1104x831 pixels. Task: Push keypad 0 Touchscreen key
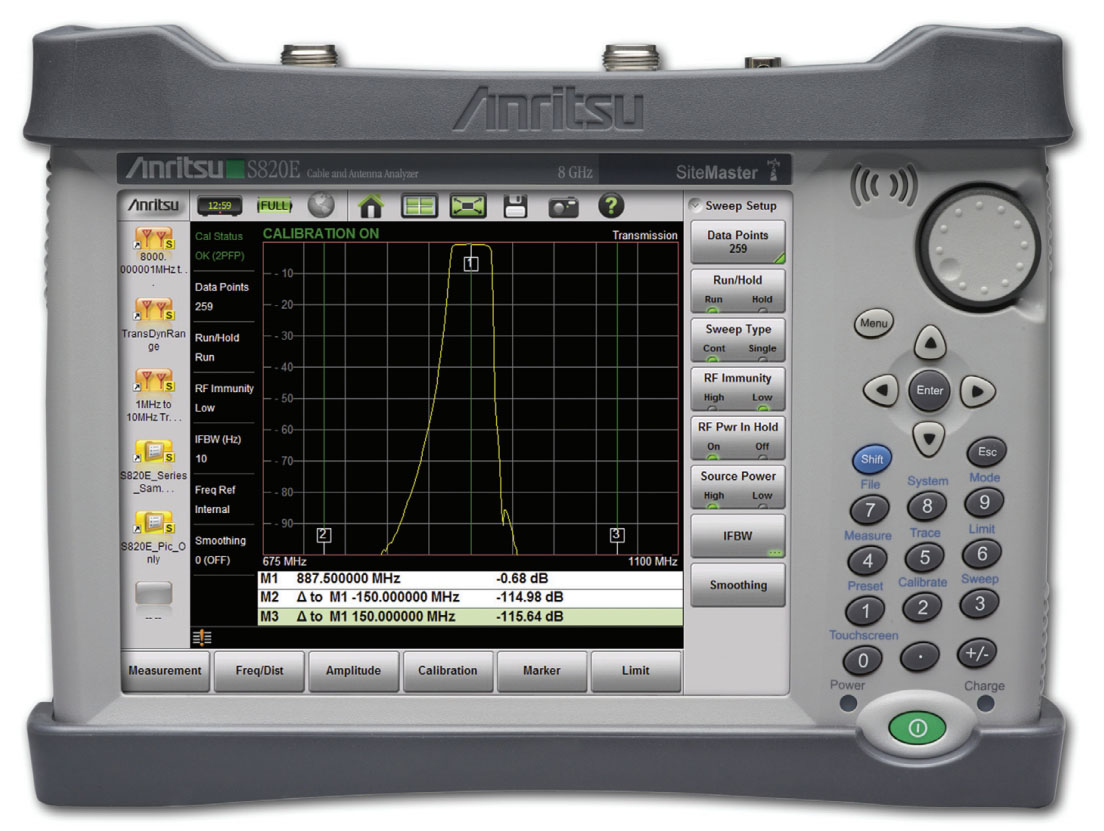pos(863,661)
